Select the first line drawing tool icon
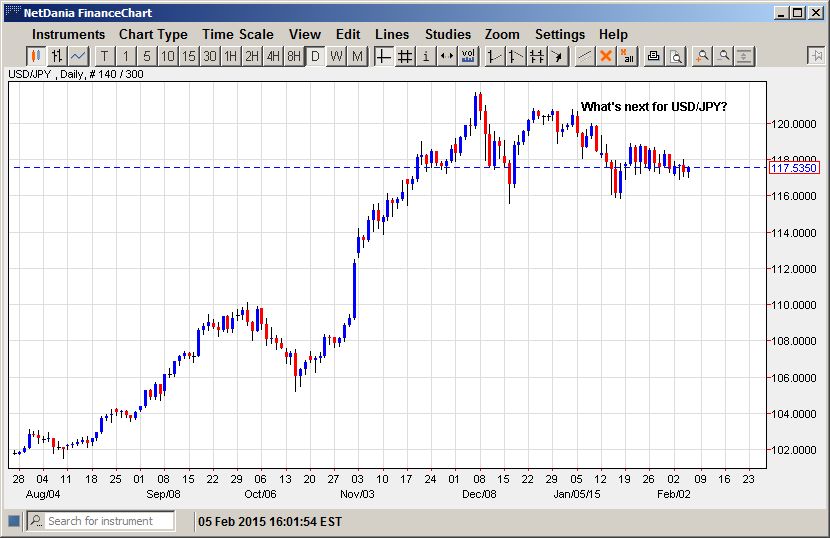 point(494,56)
